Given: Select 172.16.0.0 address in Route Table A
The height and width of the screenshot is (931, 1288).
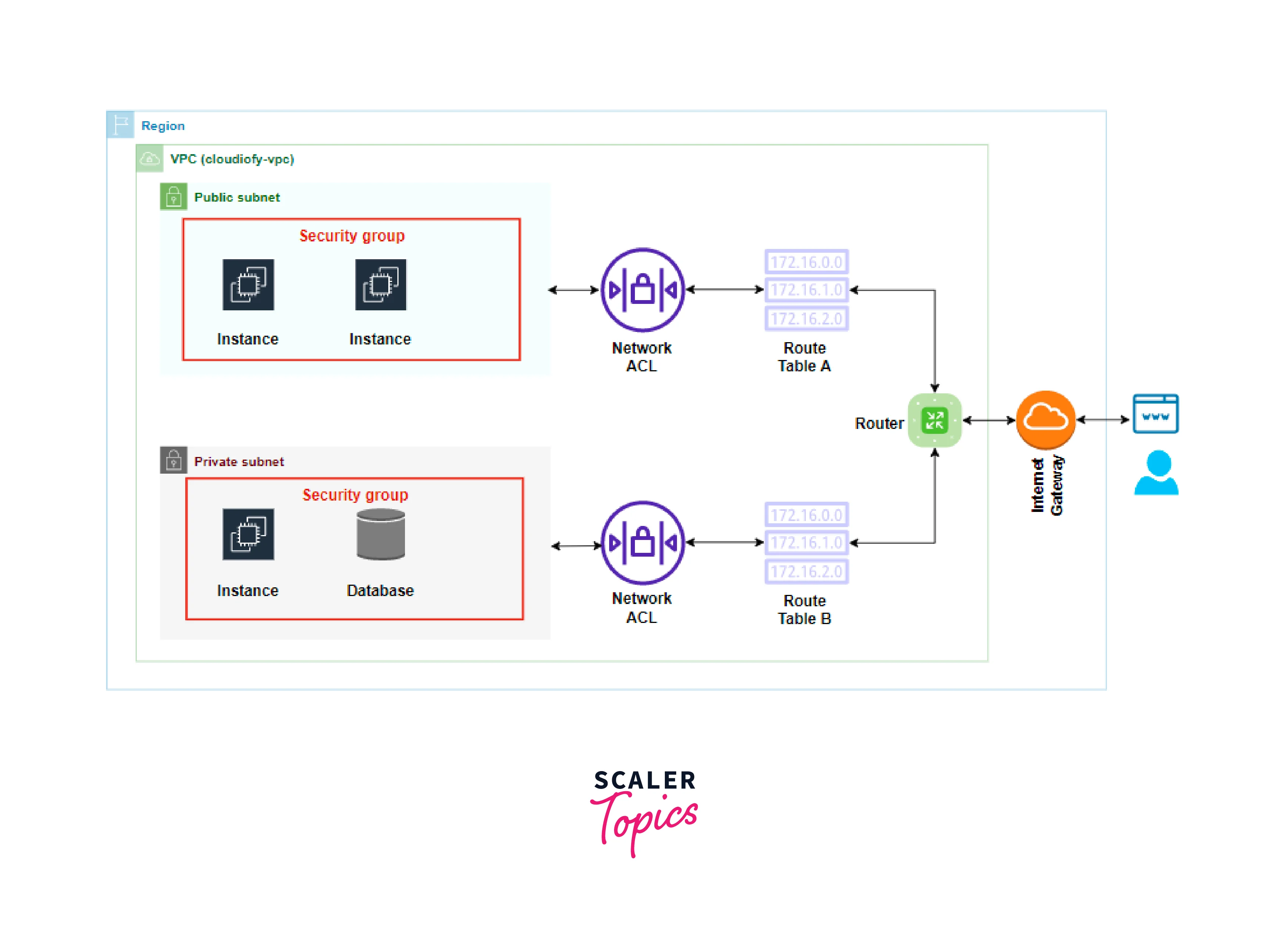Looking at the screenshot, I should pyautogui.click(x=807, y=260).
